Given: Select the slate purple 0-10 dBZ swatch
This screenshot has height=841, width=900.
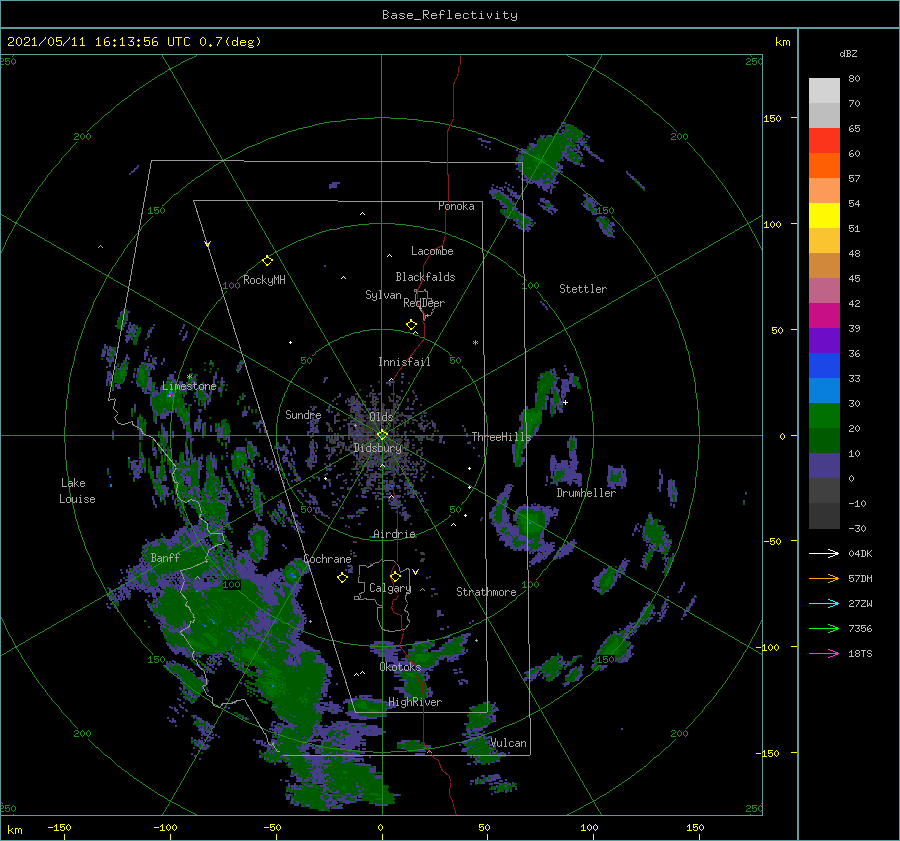Looking at the screenshot, I should (824, 466).
